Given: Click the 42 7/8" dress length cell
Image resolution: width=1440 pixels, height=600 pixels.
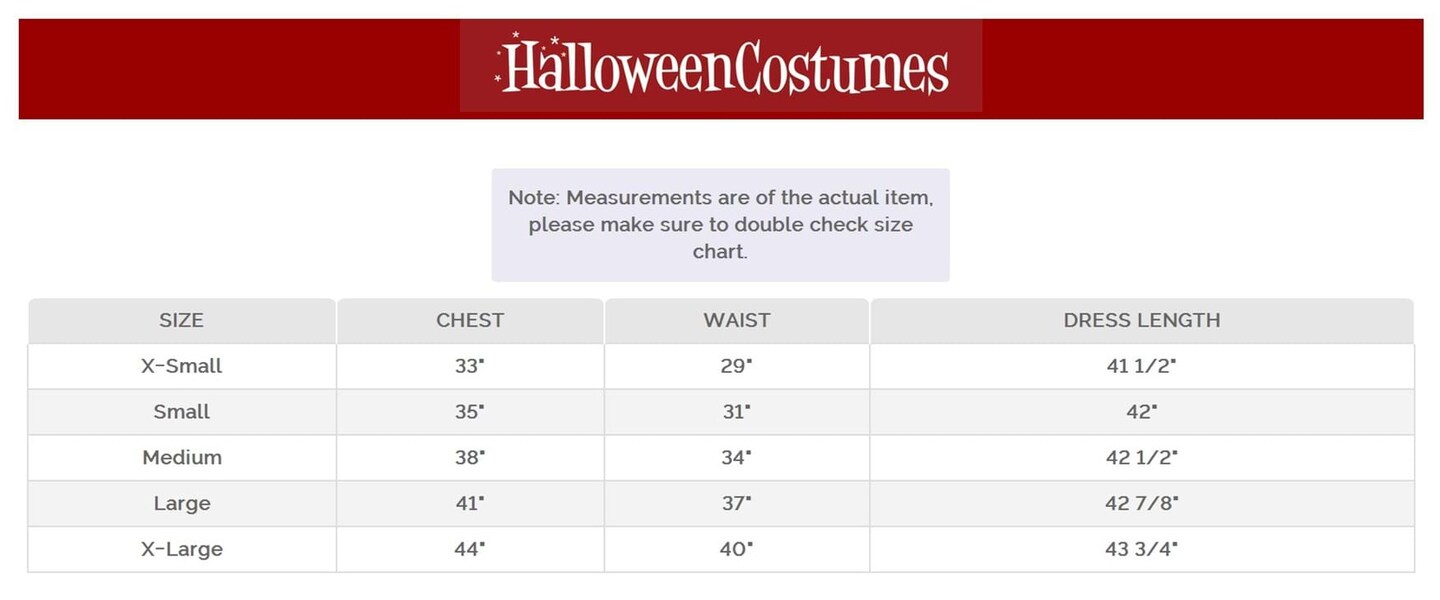Looking at the screenshot, I should [x=1142, y=504].
